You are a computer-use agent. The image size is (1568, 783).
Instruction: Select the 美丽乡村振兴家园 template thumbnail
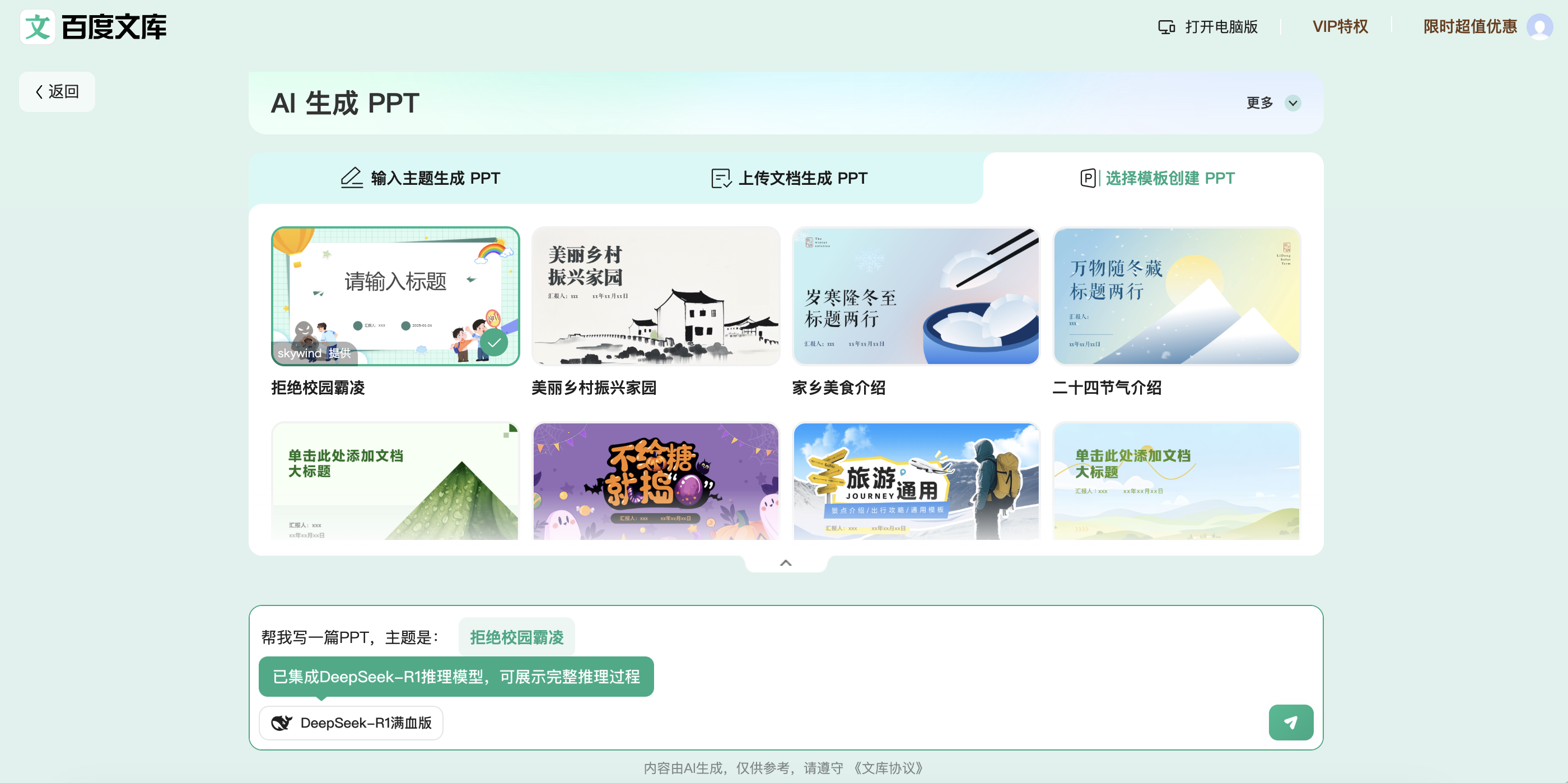pos(656,296)
